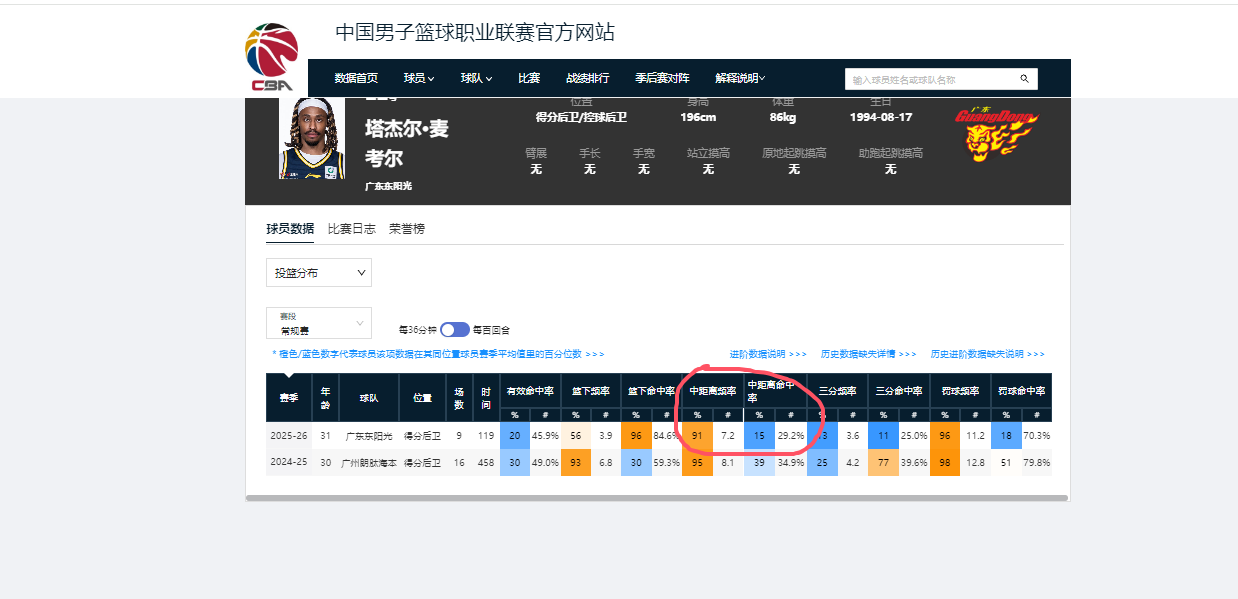Switch to the 比赛日志 tab

point(352,229)
